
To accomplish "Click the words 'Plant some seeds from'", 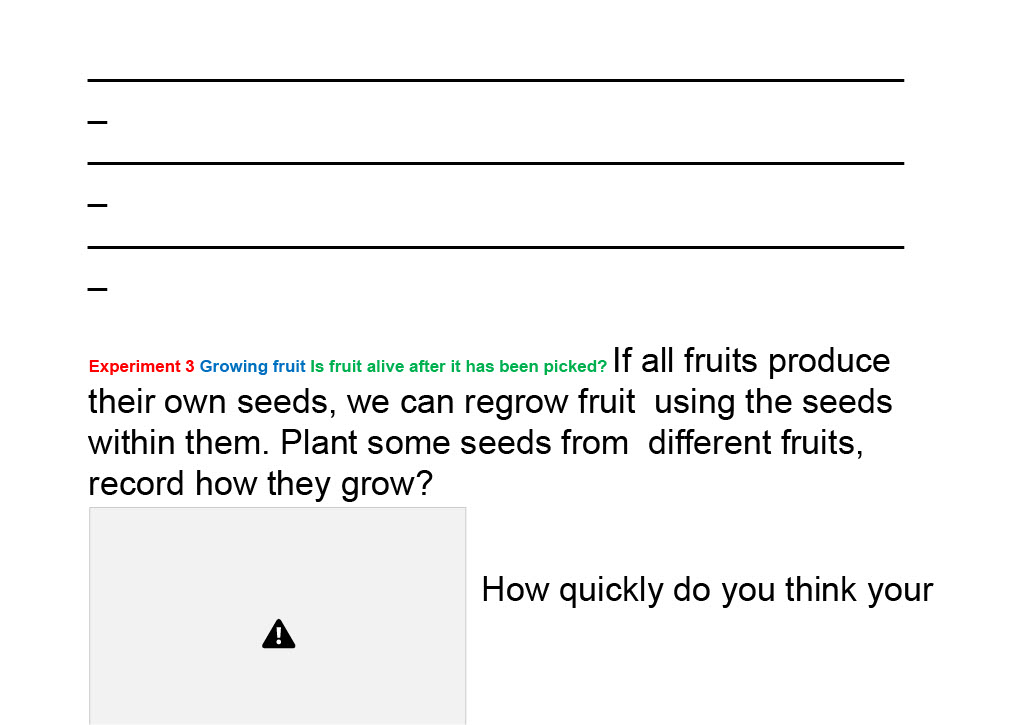I will [x=455, y=443].
